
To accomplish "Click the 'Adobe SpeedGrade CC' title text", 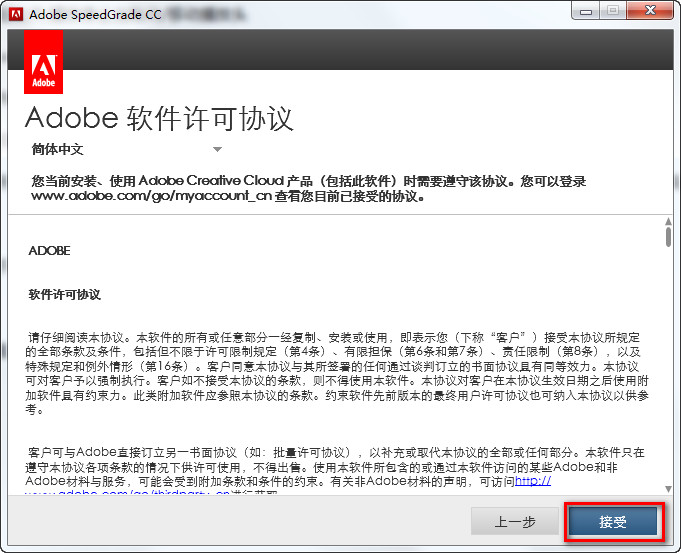I will click(x=95, y=15).
